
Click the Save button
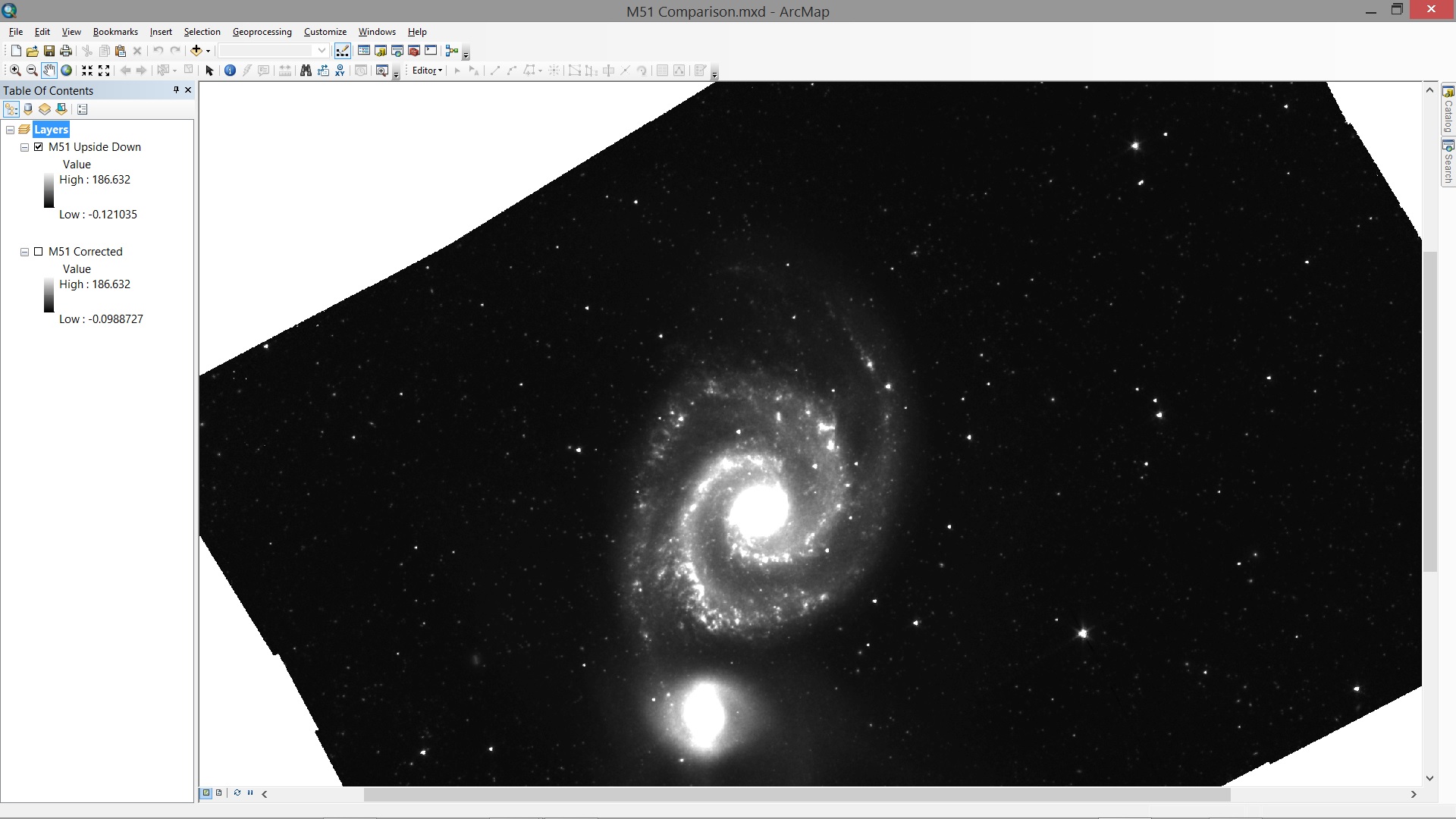pyautogui.click(x=49, y=51)
